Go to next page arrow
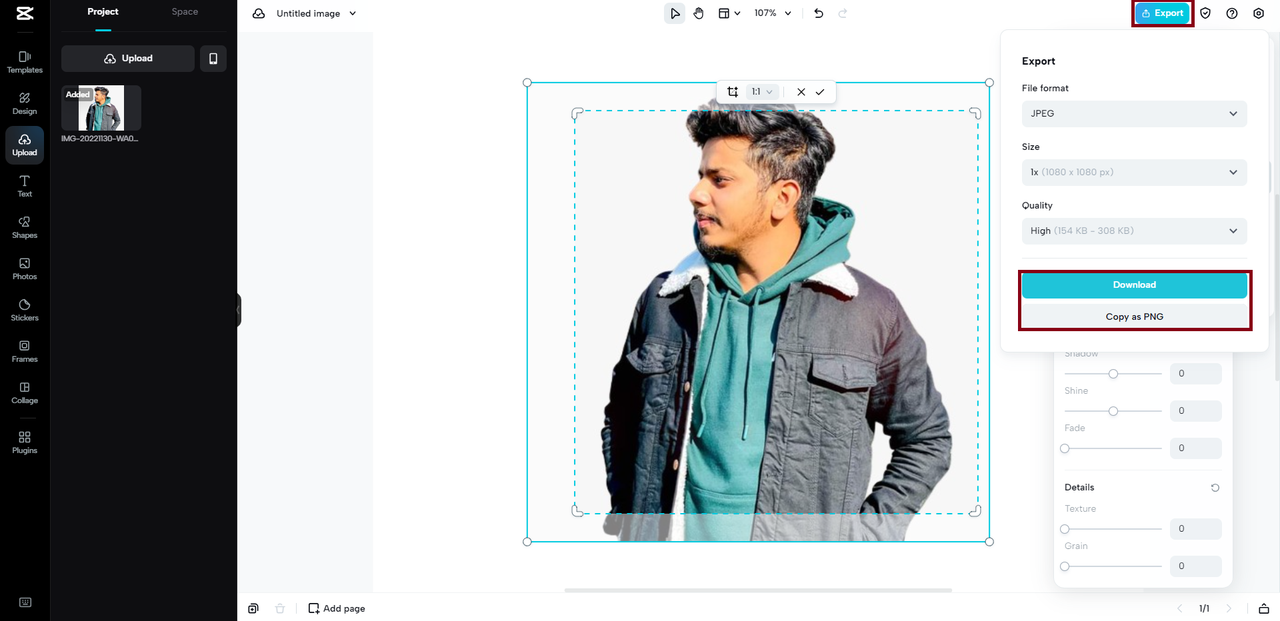1280x621 pixels. 1229,608
